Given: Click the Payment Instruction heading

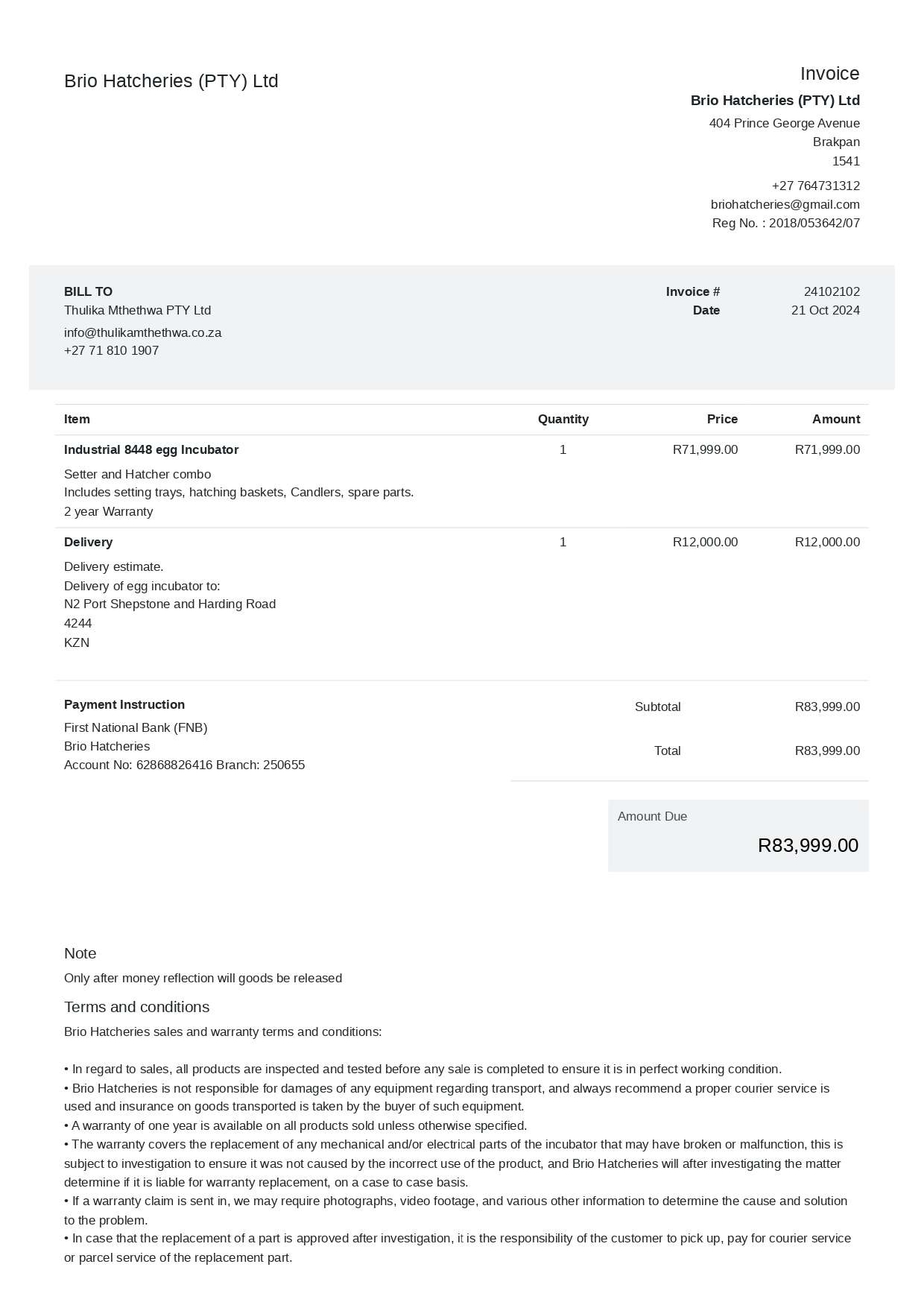Looking at the screenshot, I should point(124,704).
